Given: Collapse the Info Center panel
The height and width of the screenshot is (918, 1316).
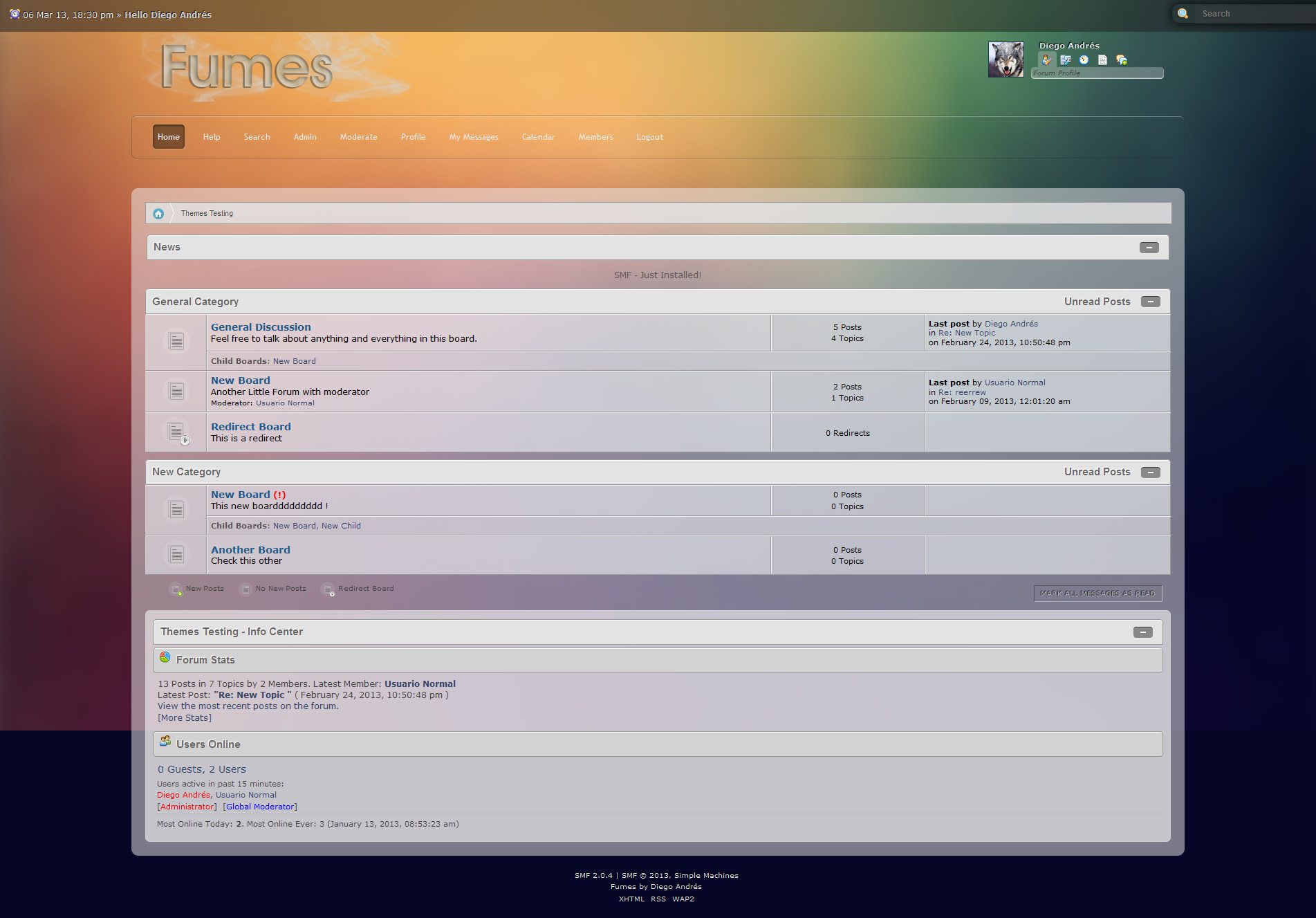Looking at the screenshot, I should click(1142, 632).
